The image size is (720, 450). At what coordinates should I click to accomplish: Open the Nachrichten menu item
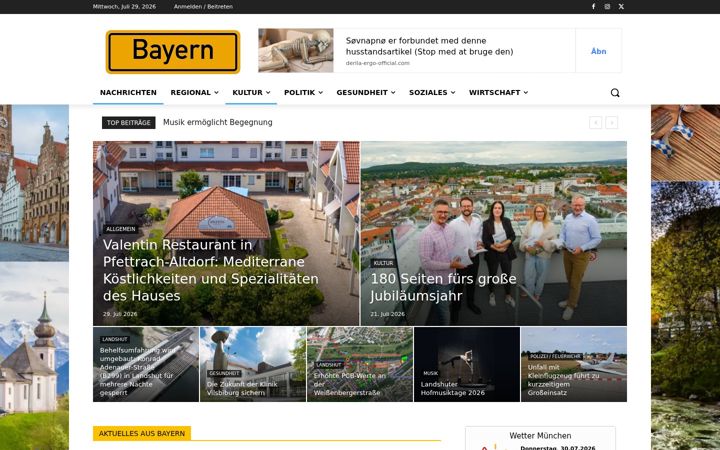128,92
